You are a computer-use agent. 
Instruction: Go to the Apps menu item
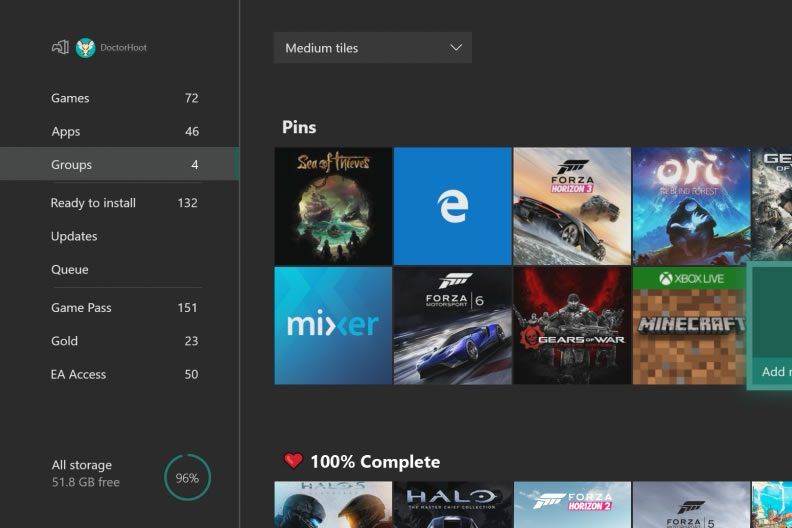[x=120, y=131]
